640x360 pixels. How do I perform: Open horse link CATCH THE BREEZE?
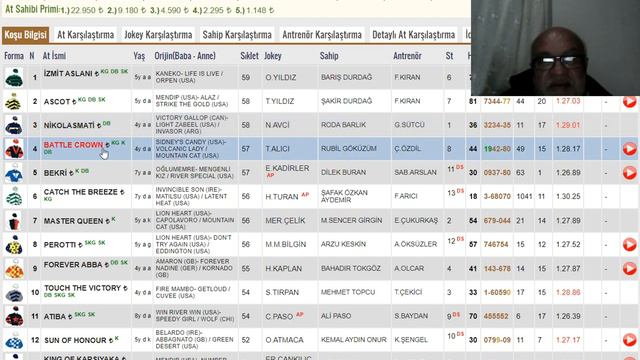tap(80, 192)
